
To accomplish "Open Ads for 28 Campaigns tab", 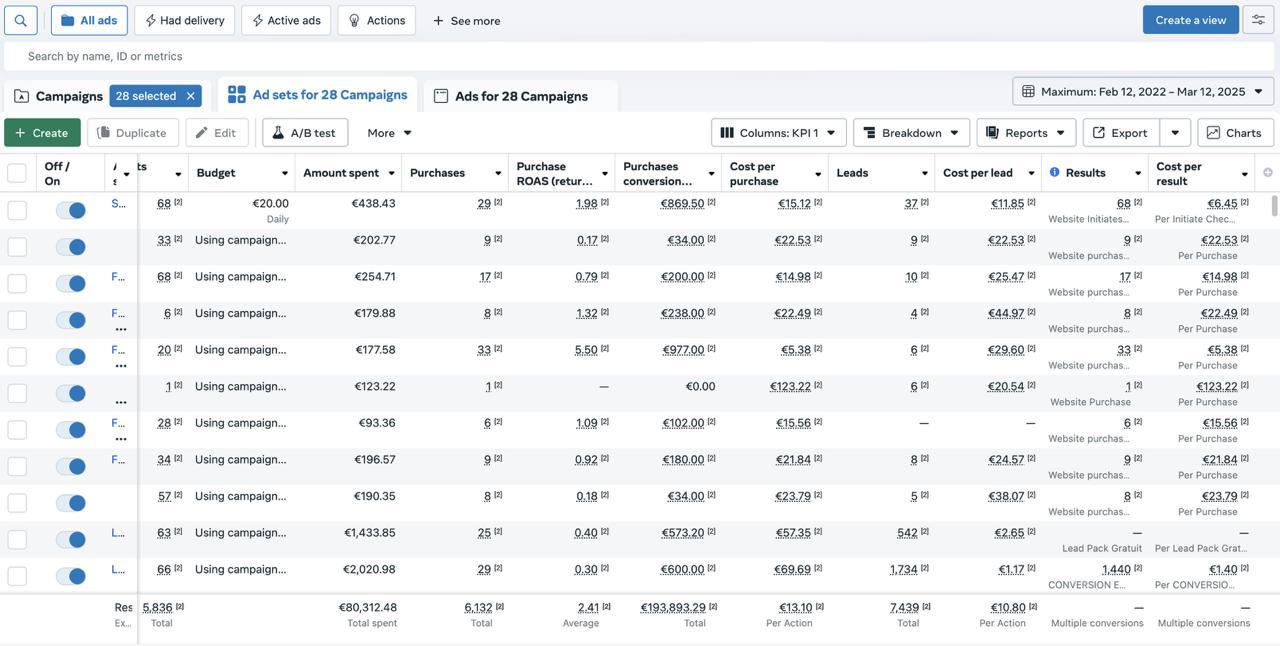I will [x=521, y=96].
